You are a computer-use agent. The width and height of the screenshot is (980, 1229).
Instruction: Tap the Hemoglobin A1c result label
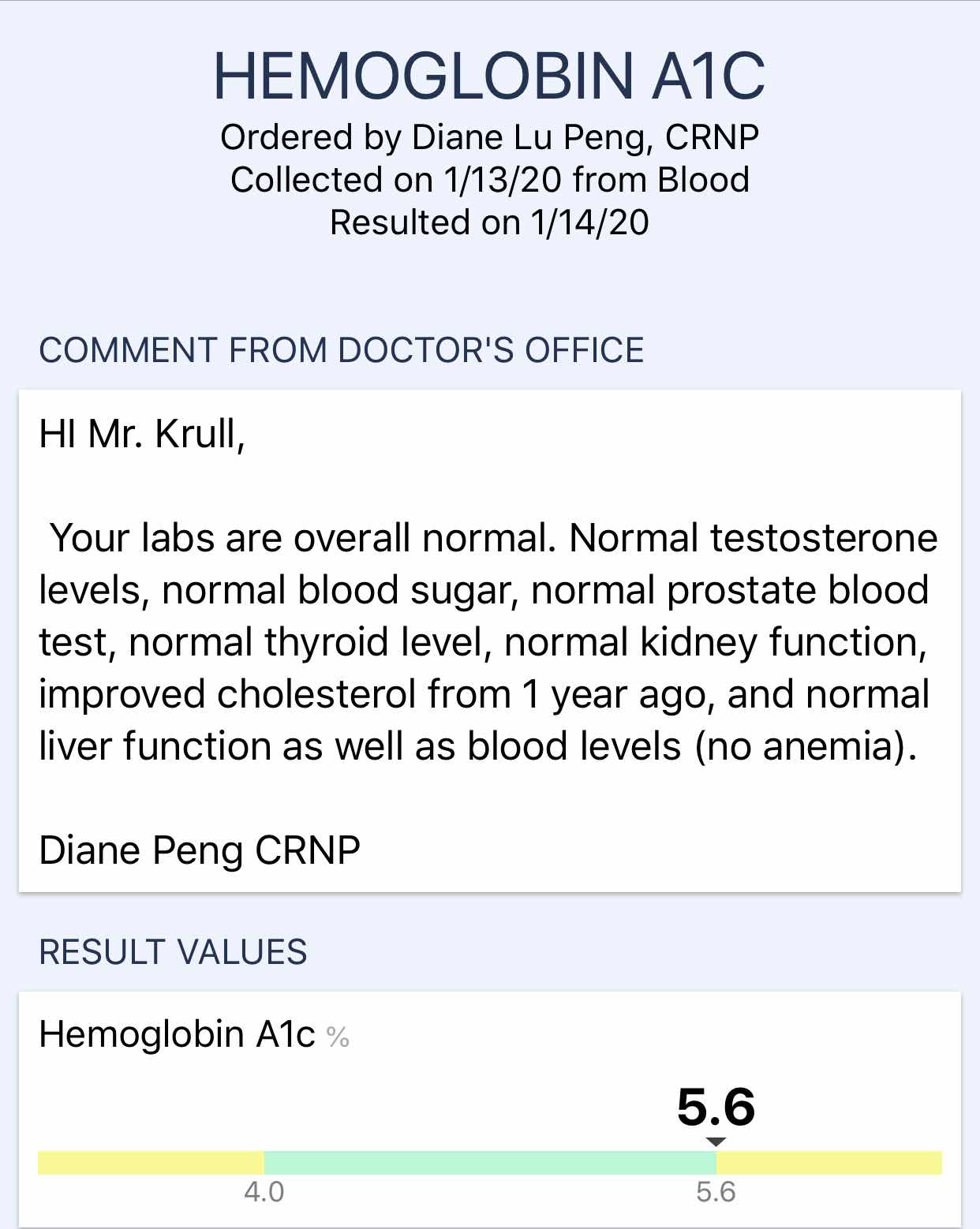pyautogui.click(x=177, y=1034)
